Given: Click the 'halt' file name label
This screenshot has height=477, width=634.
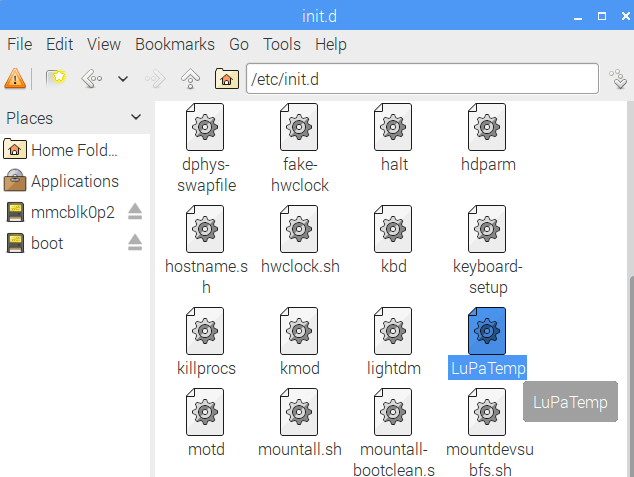Looking at the screenshot, I should (x=394, y=165).
